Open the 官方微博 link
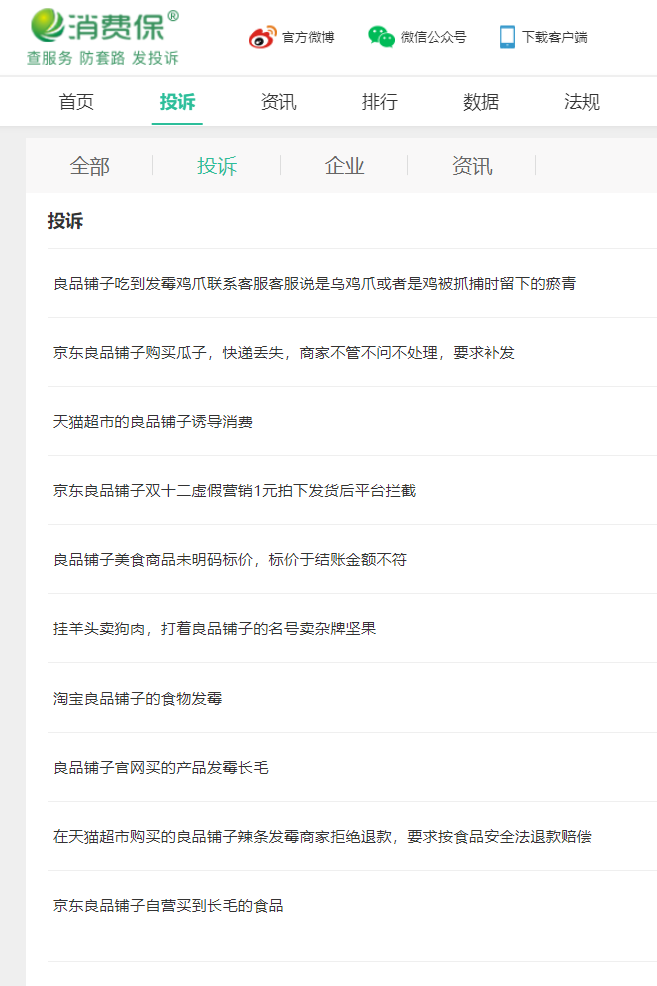This screenshot has width=657, height=986. pos(308,38)
